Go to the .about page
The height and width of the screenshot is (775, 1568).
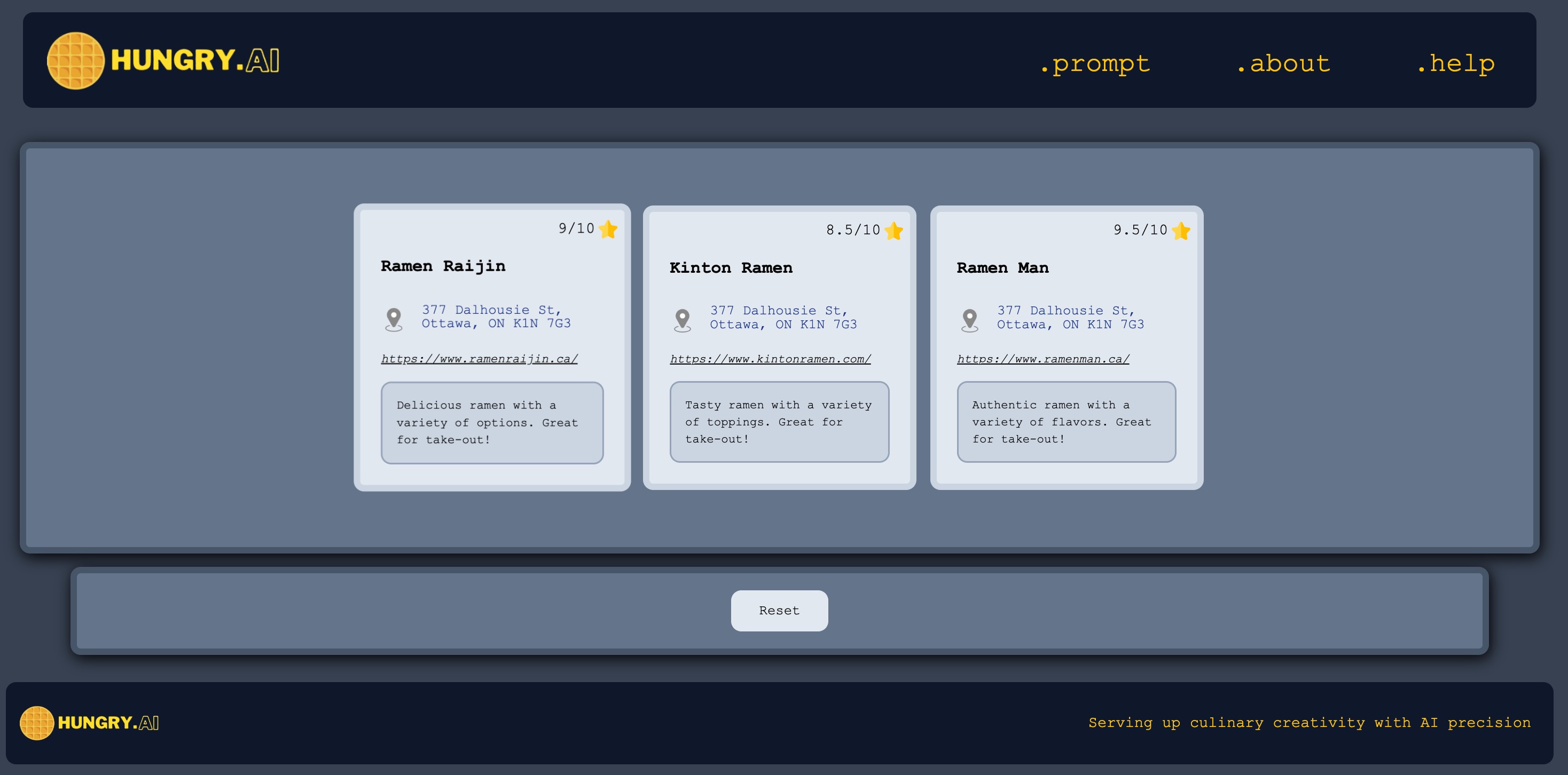(x=1283, y=64)
